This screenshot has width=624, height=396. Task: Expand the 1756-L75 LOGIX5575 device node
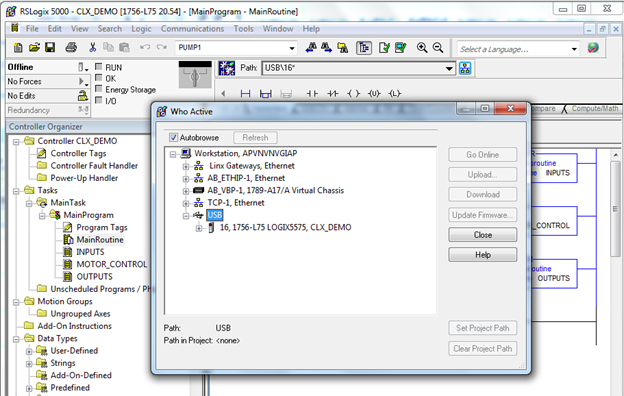pyautogui.click(x=199, y=228)
